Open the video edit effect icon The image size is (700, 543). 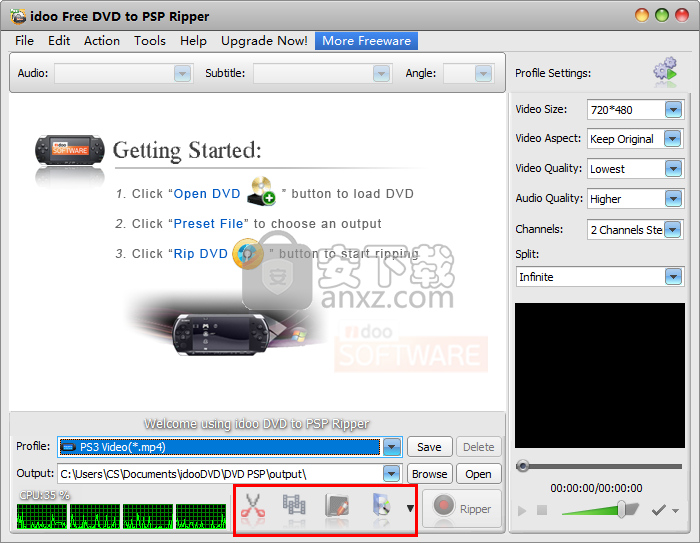(337, 506)
